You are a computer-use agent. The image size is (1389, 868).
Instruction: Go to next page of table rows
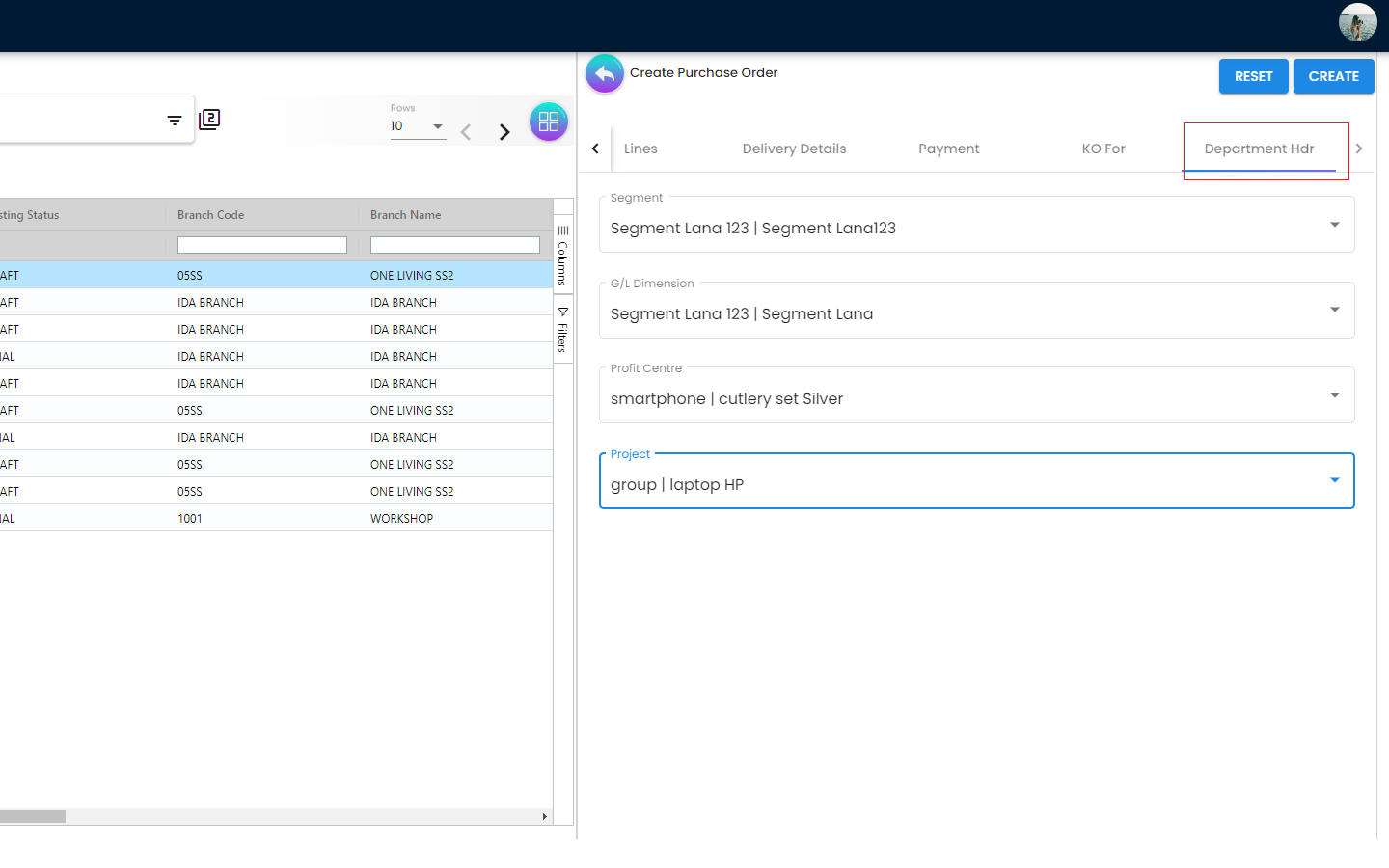[x=504, y=132]
